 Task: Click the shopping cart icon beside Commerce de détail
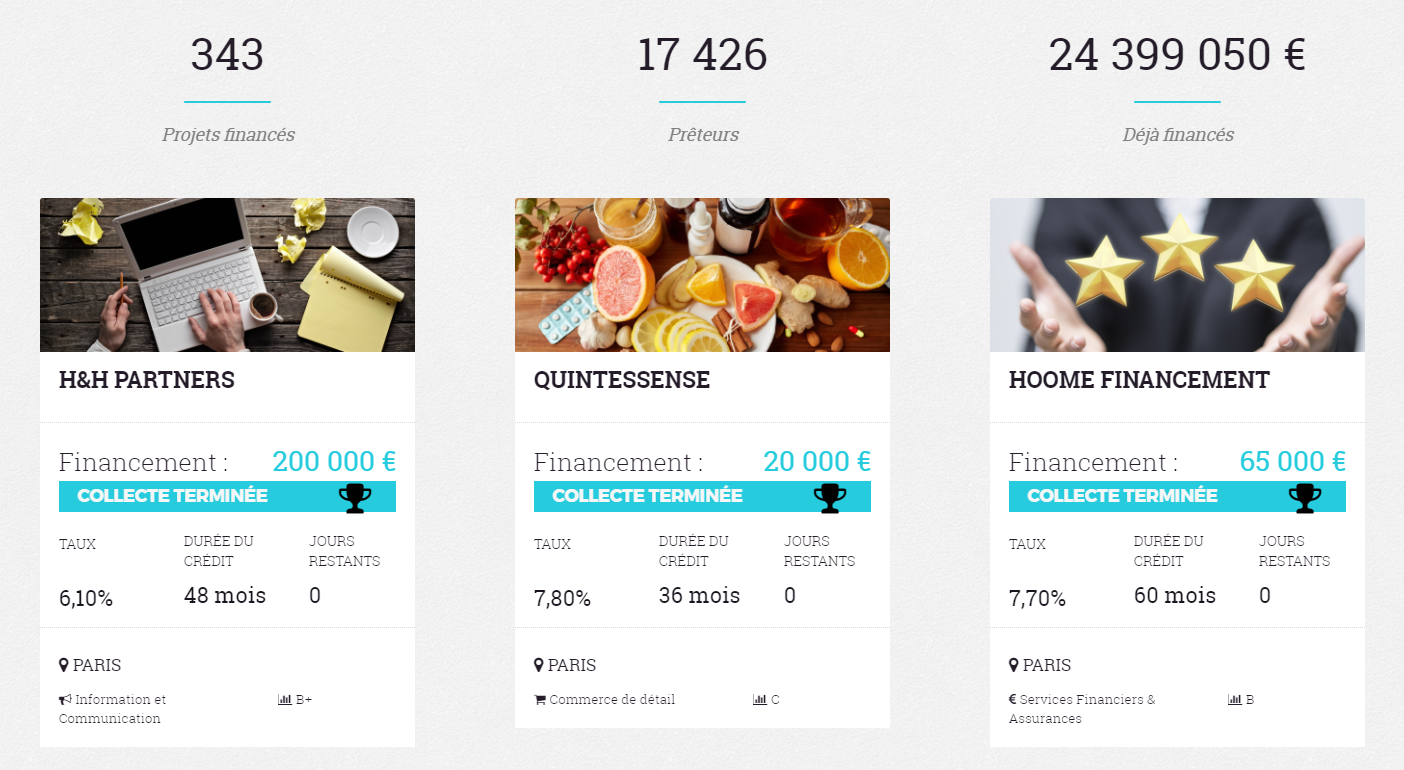[x=540, y=700]
